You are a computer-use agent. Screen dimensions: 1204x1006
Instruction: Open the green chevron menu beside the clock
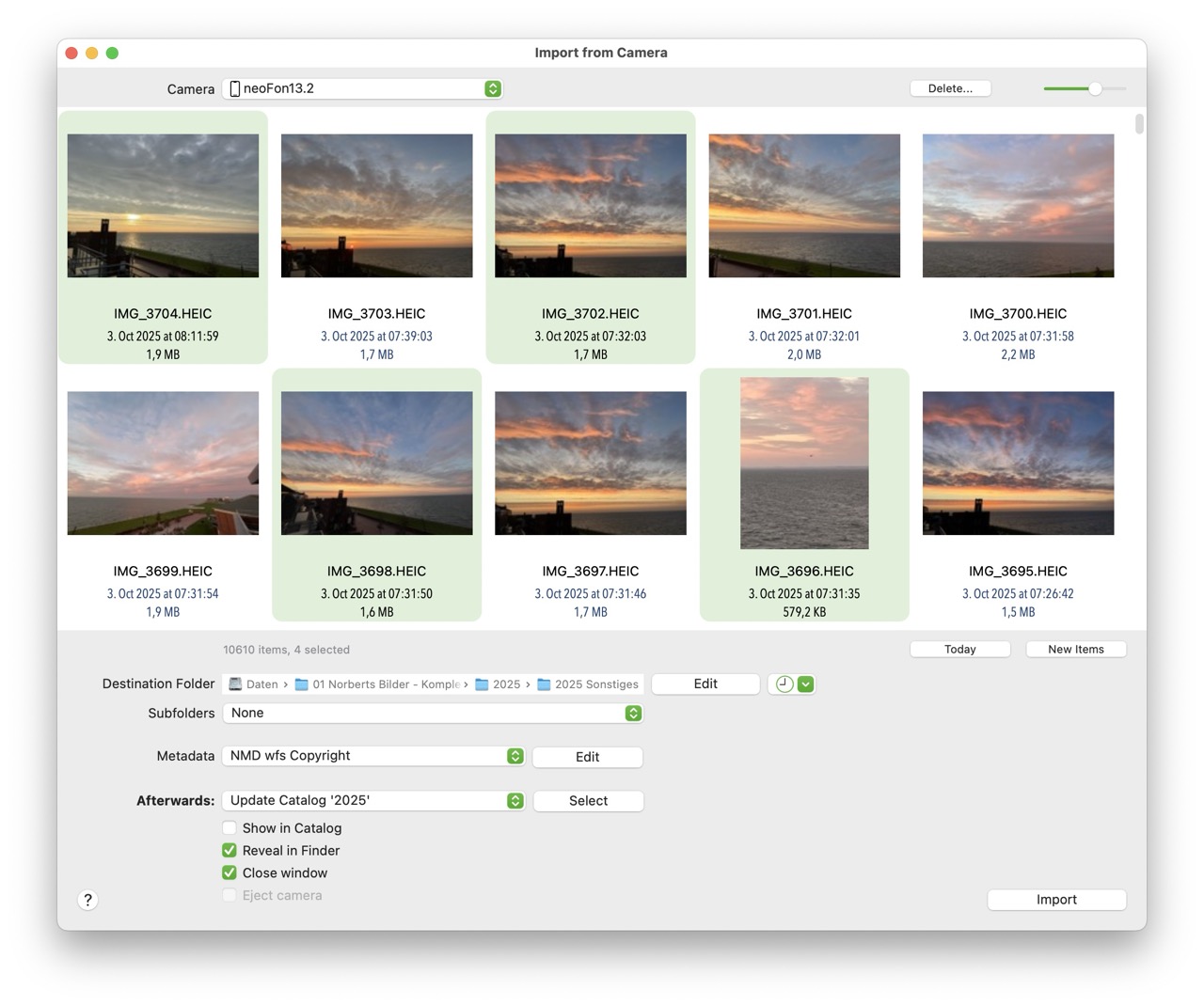[806, 684]
